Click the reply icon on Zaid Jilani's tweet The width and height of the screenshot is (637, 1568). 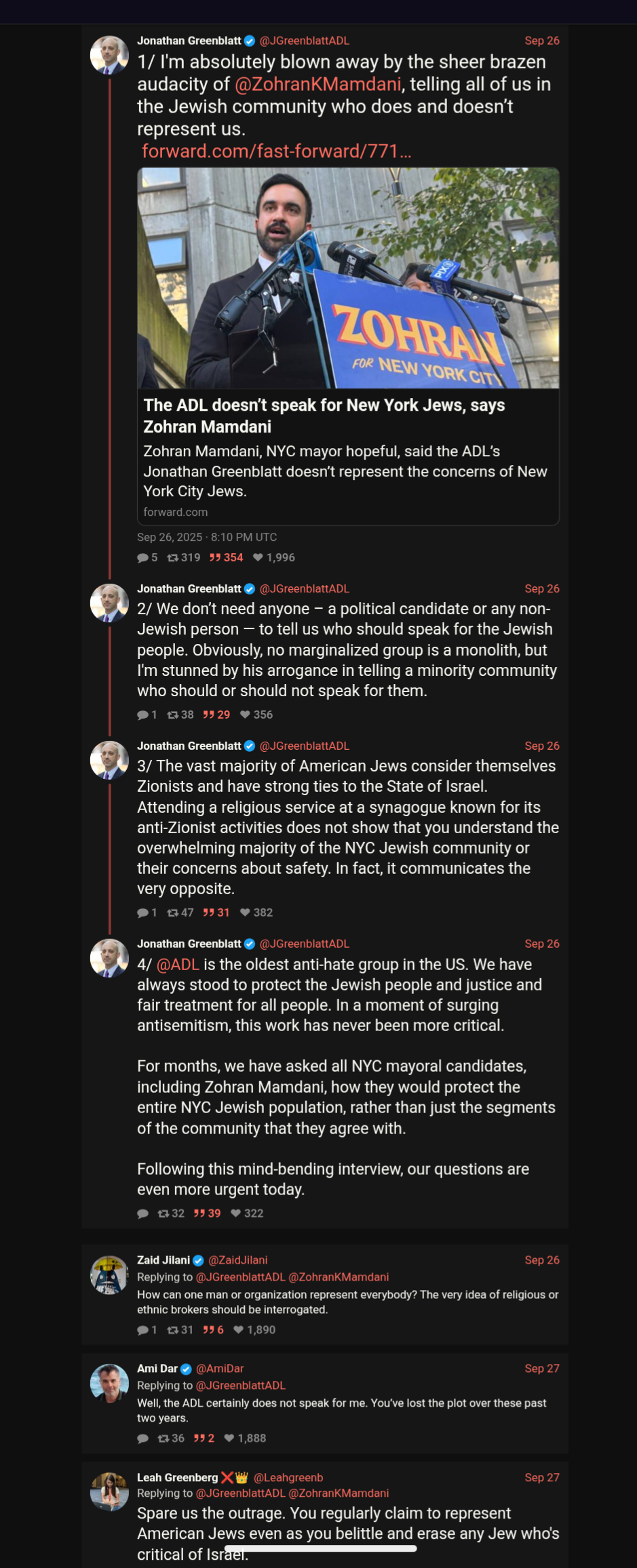tap(143, 1330)
